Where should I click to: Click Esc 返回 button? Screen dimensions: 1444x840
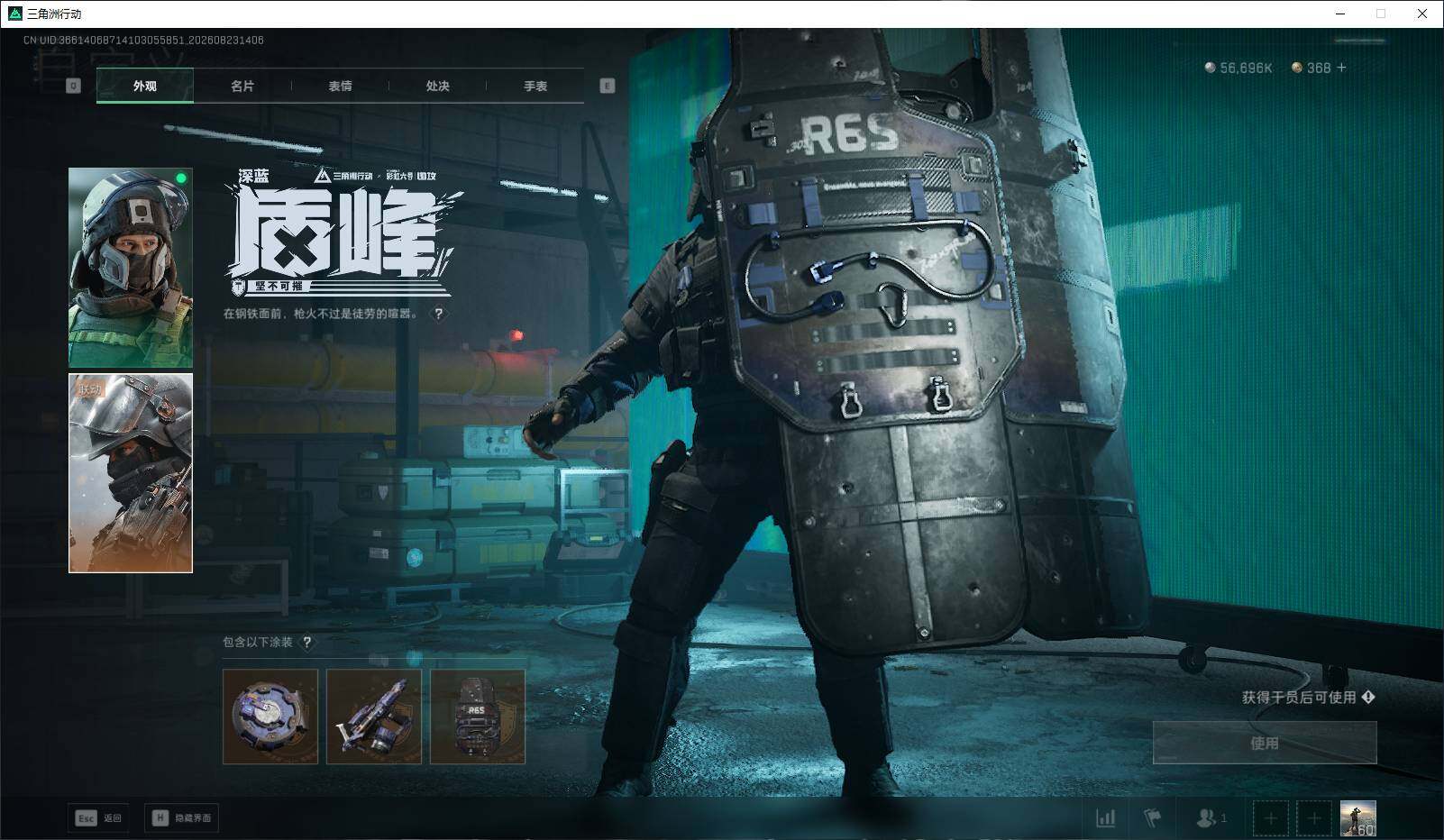tap(98, 817)
